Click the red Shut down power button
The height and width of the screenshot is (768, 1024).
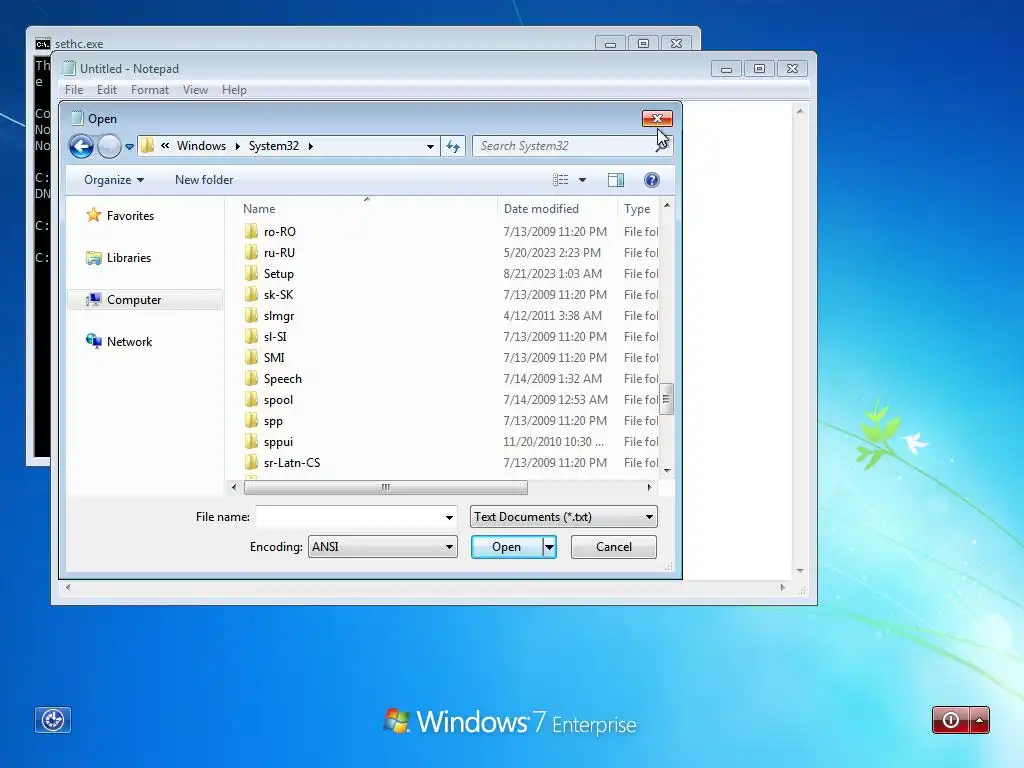pyautogui.click(x=950, y=720)
